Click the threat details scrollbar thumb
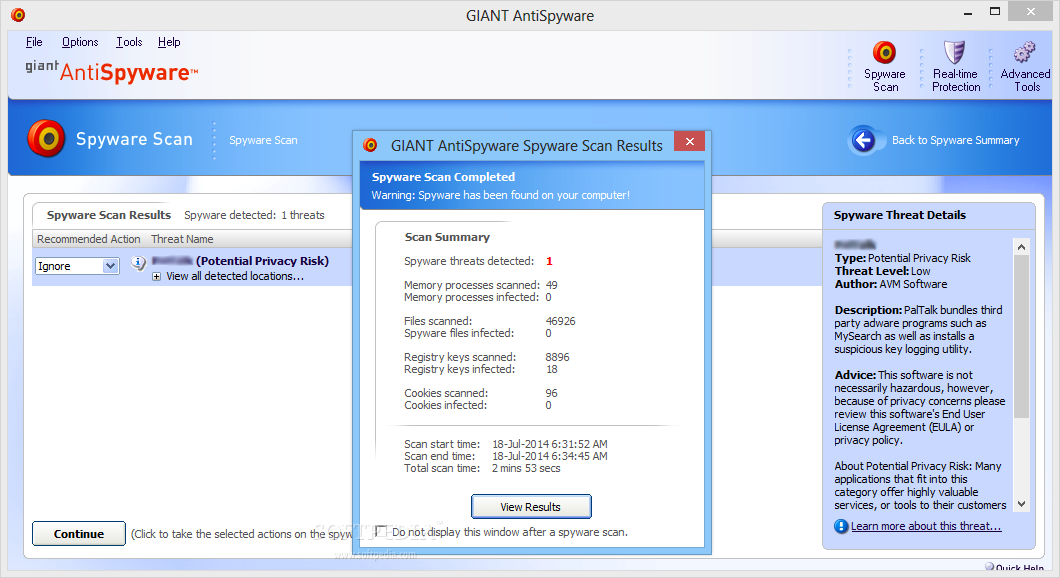Image resolution: width=1060 pixels, height=578 pixels. 1021,336
